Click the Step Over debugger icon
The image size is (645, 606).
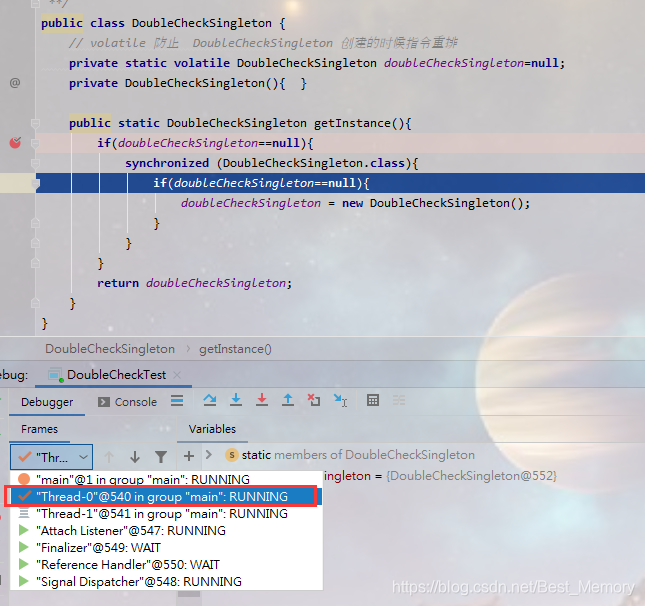click(x=210, y=400)
